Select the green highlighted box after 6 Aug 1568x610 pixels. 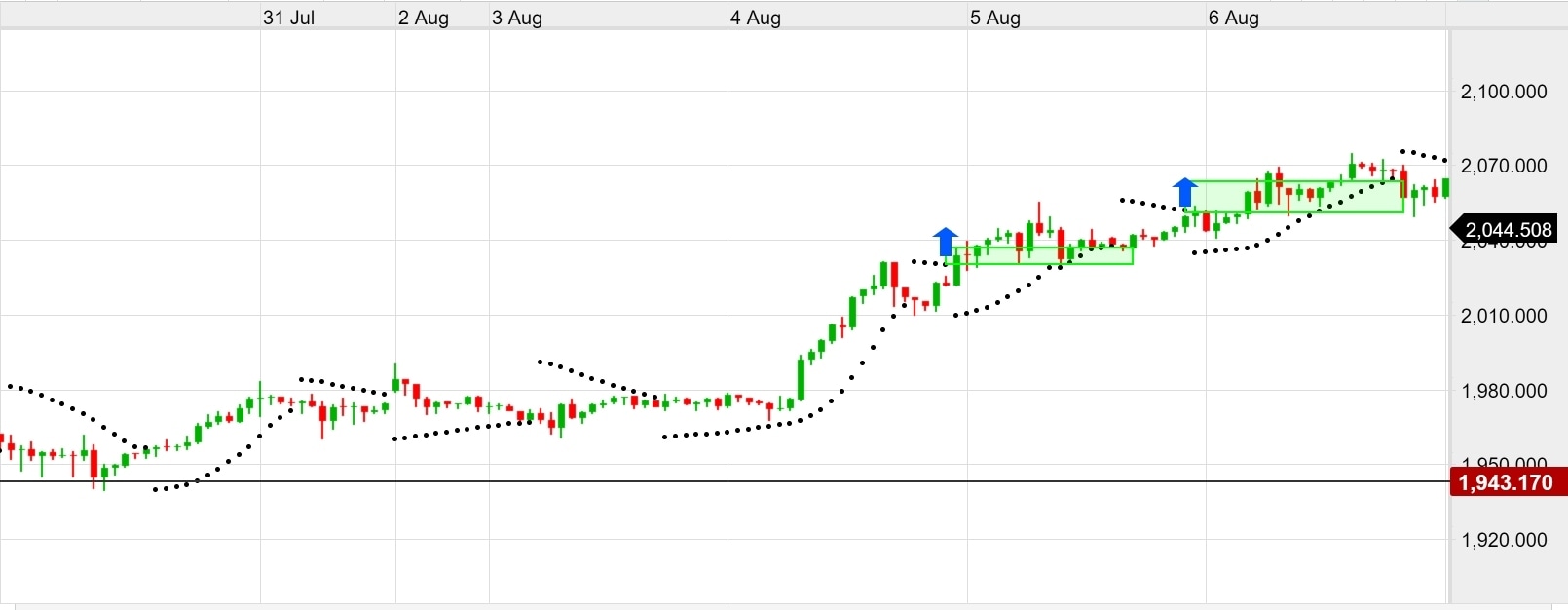click(x=1294, y=197)
